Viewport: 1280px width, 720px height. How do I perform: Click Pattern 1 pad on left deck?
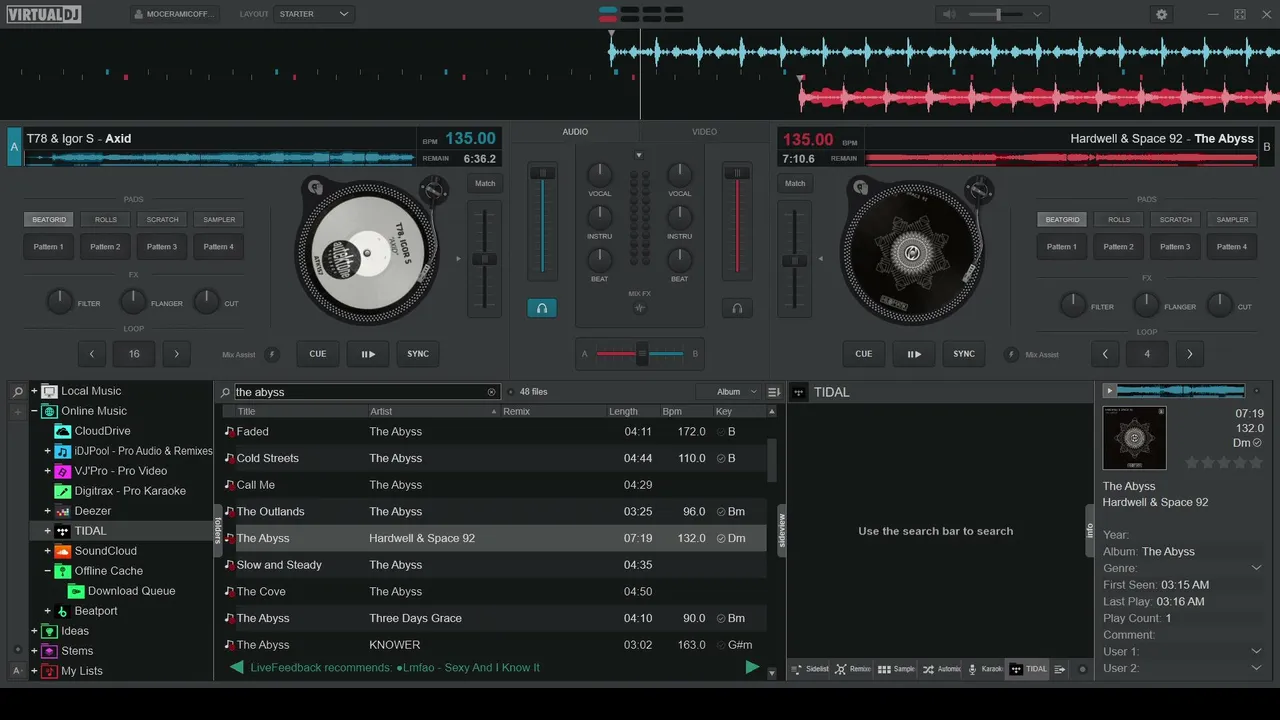(49, 247)
